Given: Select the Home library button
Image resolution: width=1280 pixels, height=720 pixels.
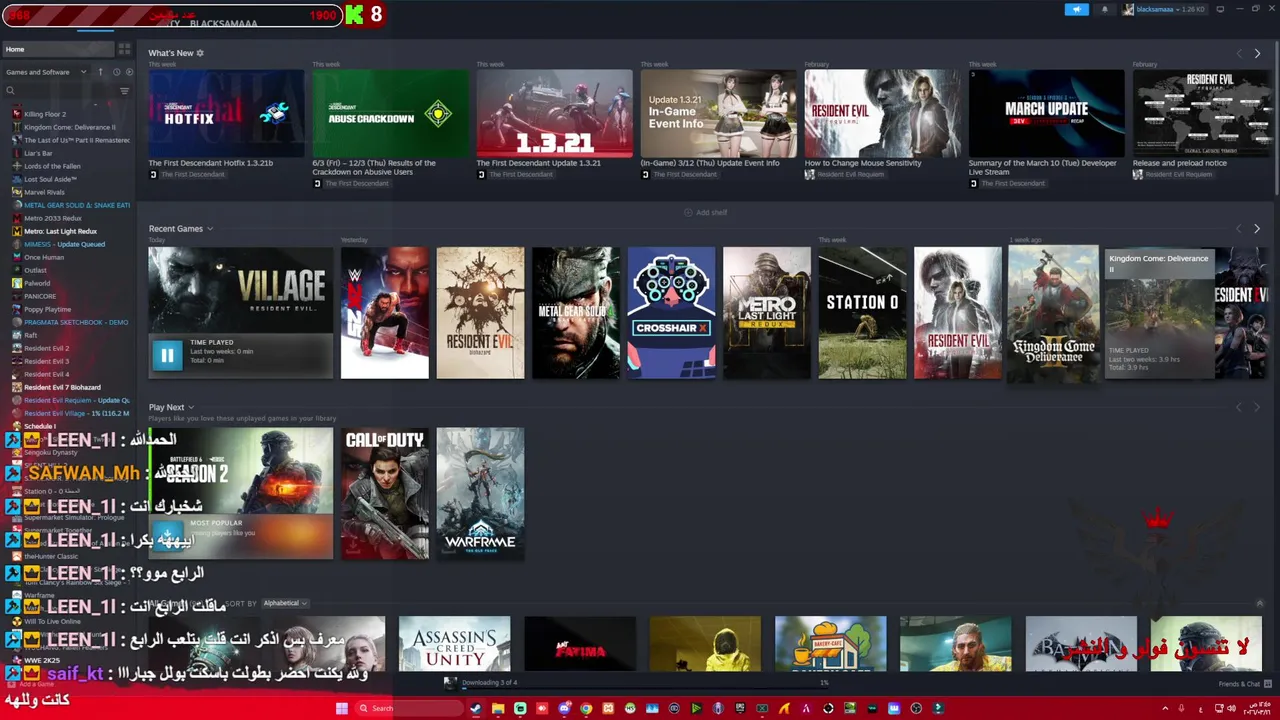Looking at the screenshot, I should point(57,49).
